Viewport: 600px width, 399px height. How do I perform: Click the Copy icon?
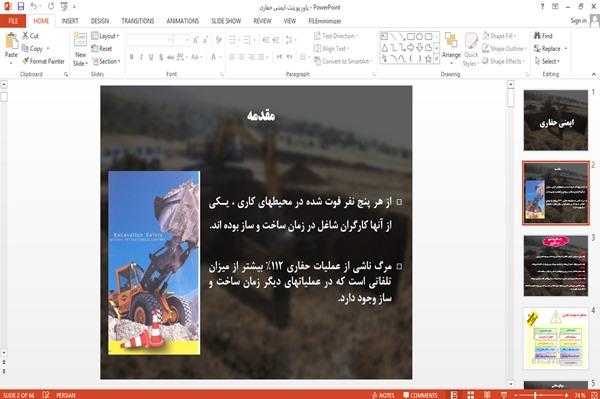[x=25, y=49]
